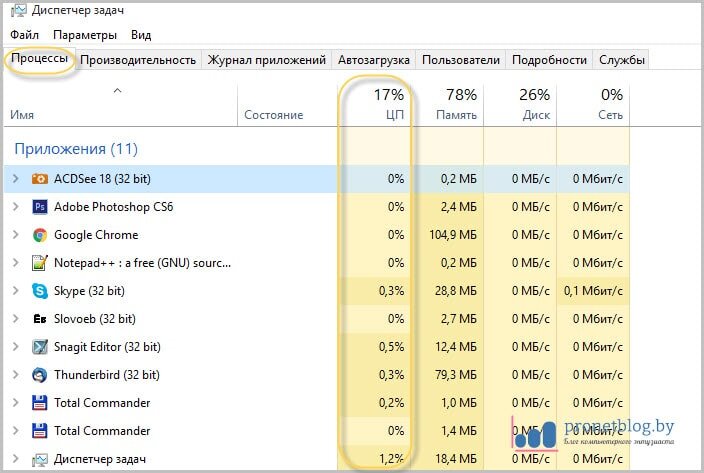Click the Task Manager title bar icon

[18, 10]
